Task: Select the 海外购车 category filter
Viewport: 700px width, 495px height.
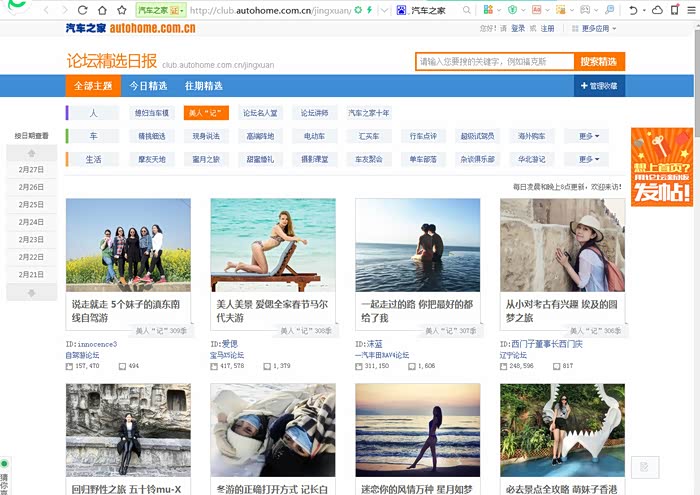Action: tap(532, 136)
